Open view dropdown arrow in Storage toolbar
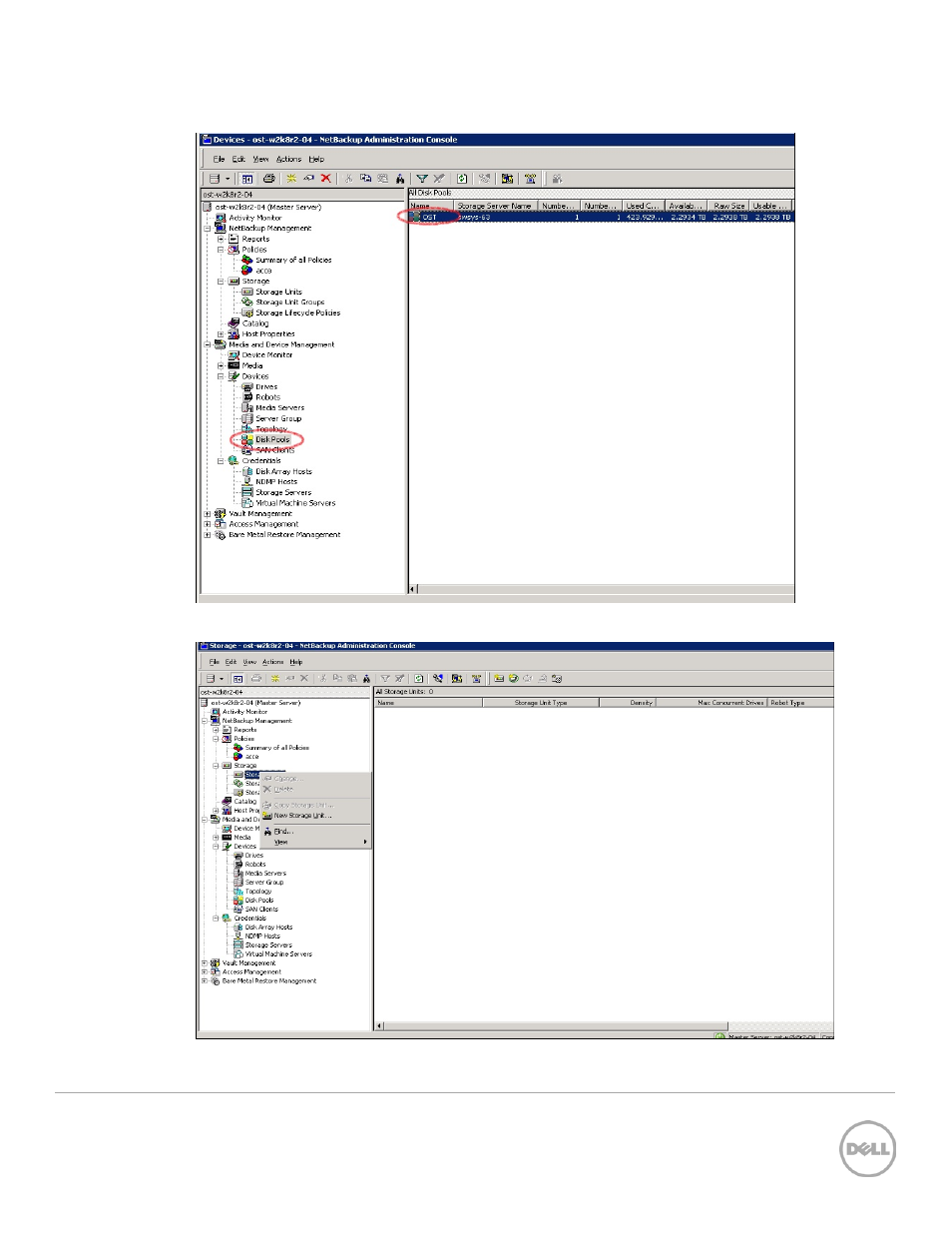This screenshot has height=1233, width=952. pos(222,679)
